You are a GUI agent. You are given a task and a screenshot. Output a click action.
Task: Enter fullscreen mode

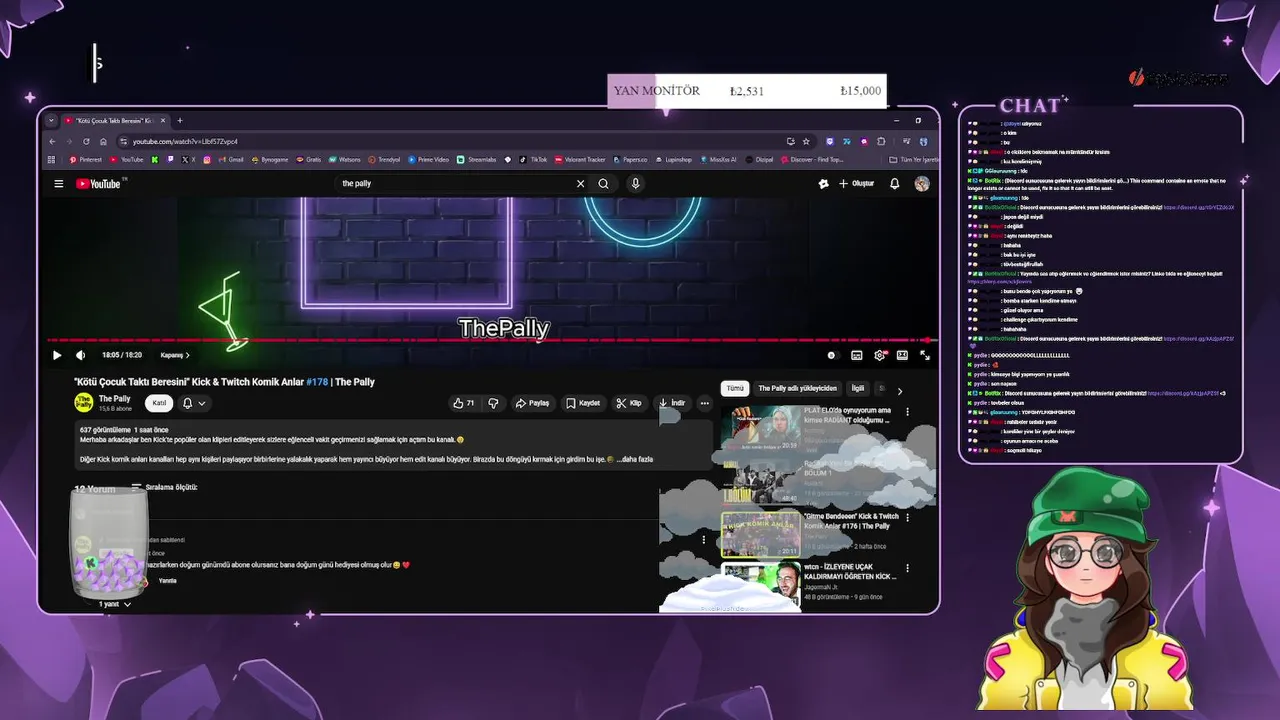click(x=925, y=355)
